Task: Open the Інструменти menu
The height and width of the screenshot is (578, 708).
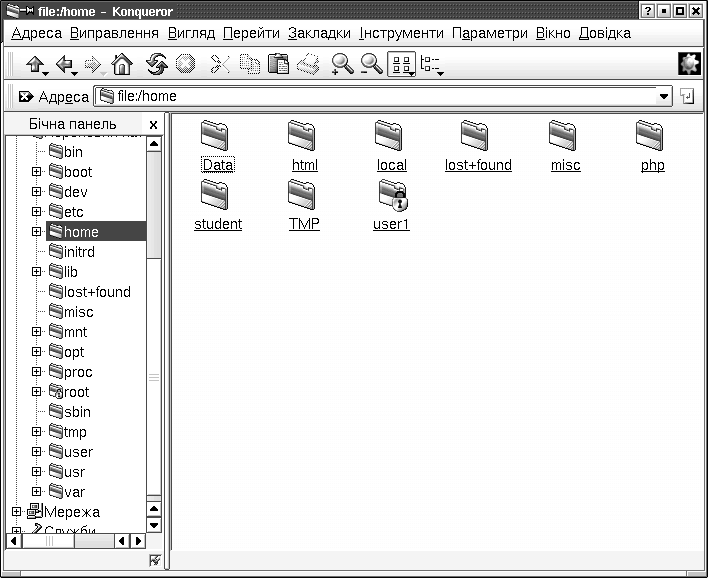Action: click(401, 33)
